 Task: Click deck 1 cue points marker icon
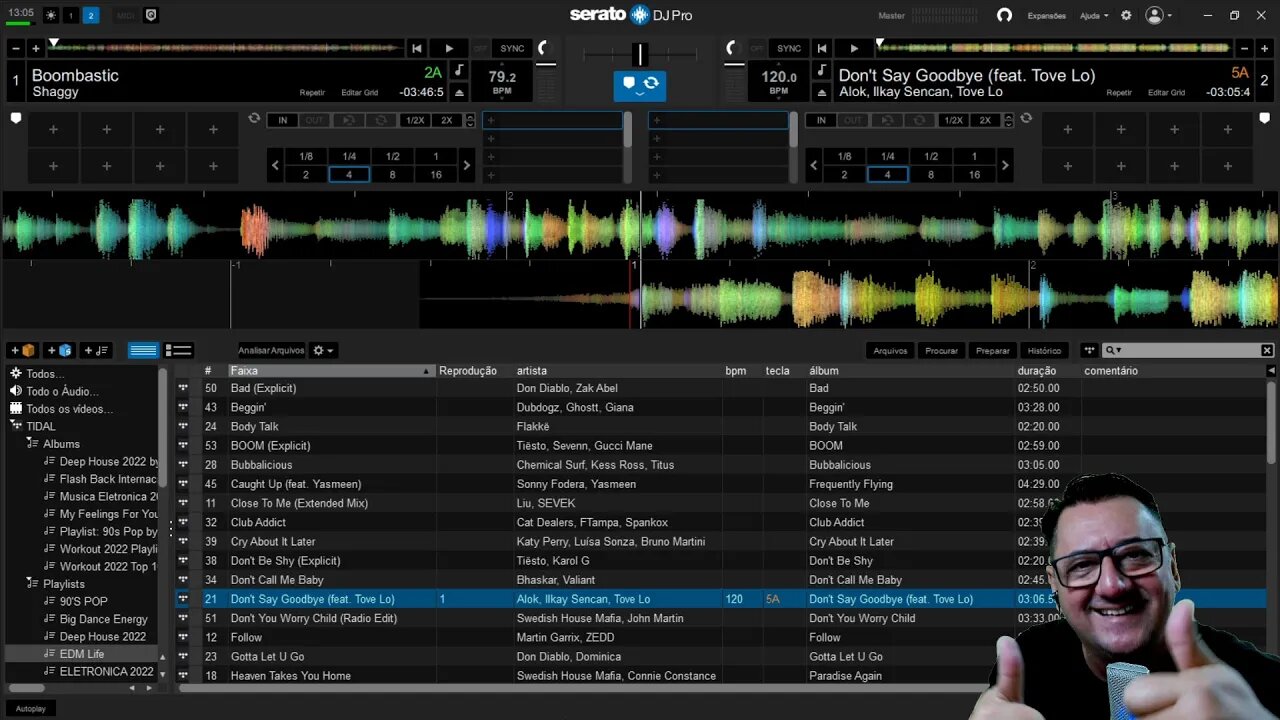click(x=16, y=118)
